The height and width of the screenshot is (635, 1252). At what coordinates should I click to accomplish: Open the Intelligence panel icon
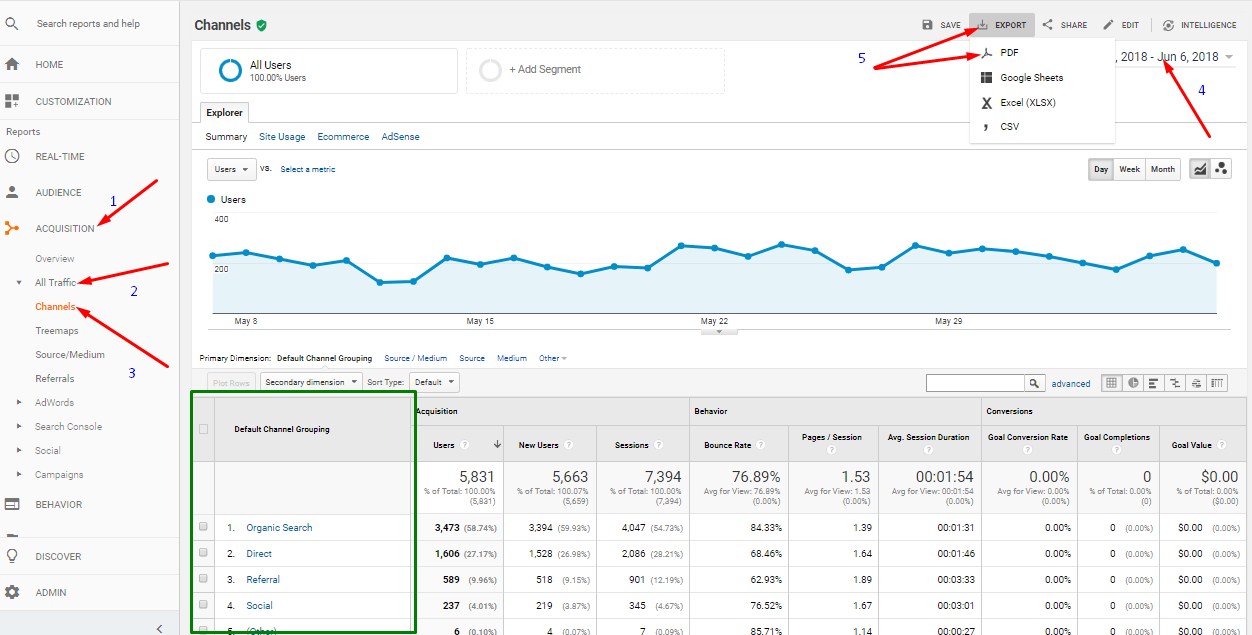(x=1168, y=25)
